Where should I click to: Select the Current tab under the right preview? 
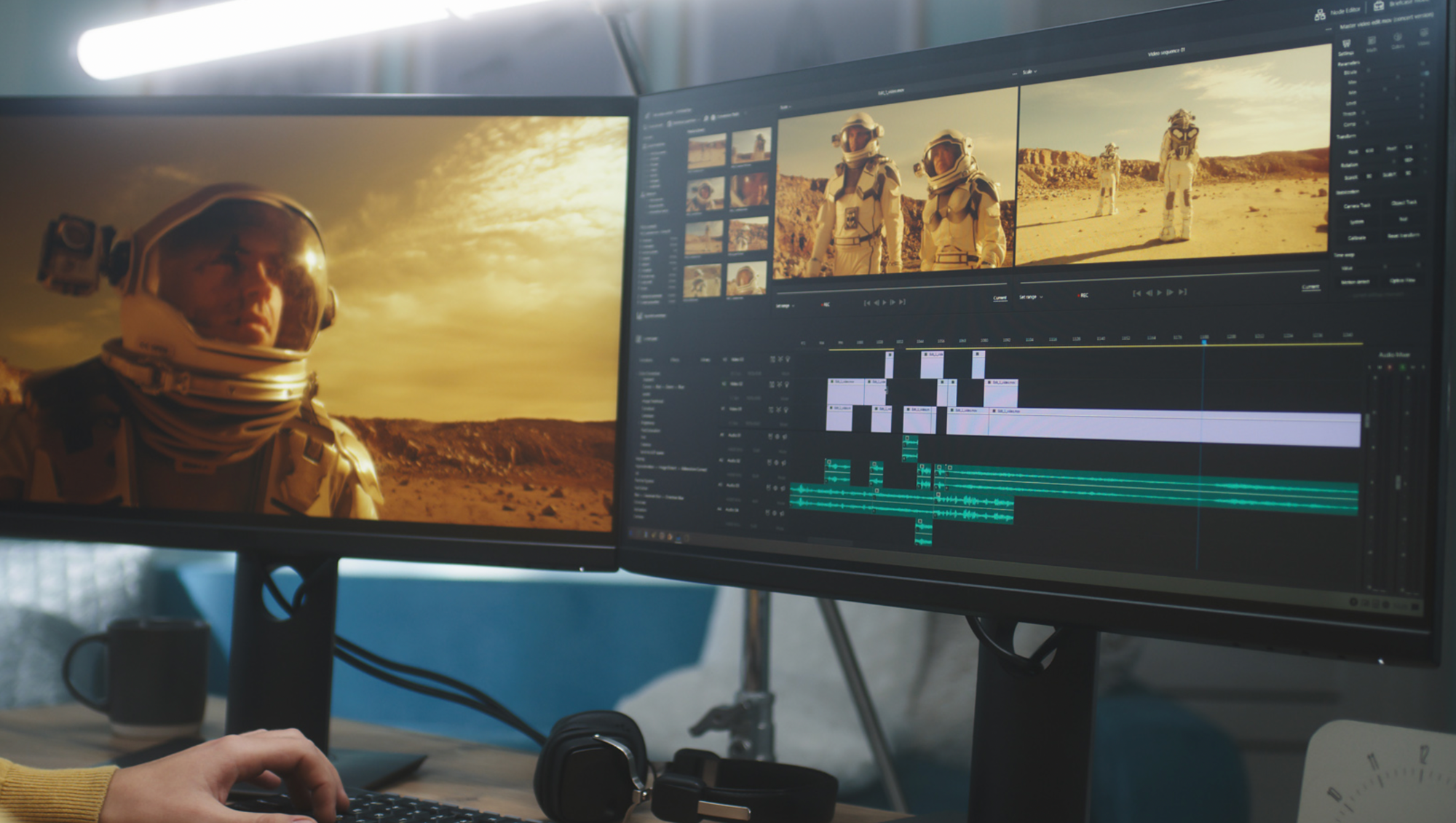click(x=1310, y=287)
